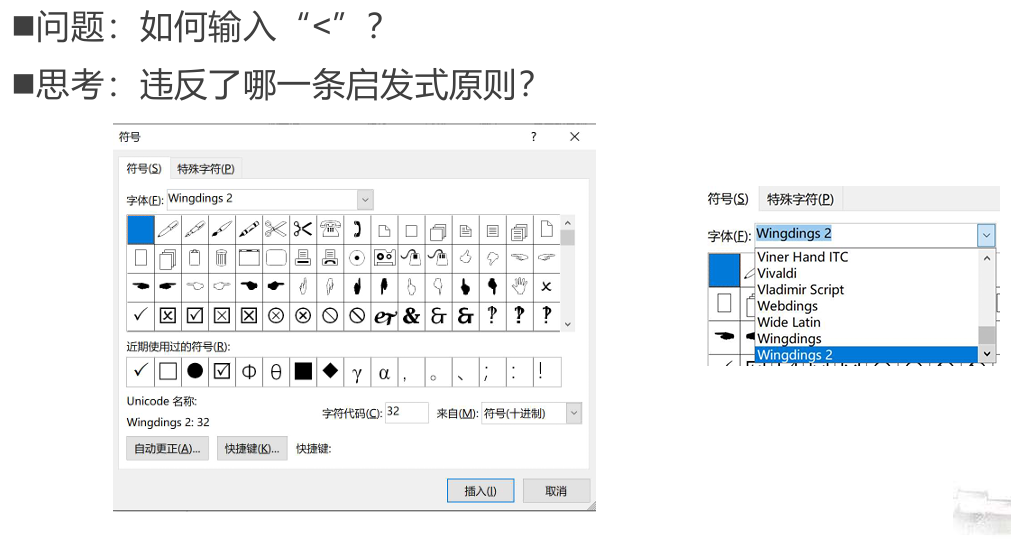The image size is (1011, 555).
Task: Choose the clipboard symbol
Action: tap(194, 258)
